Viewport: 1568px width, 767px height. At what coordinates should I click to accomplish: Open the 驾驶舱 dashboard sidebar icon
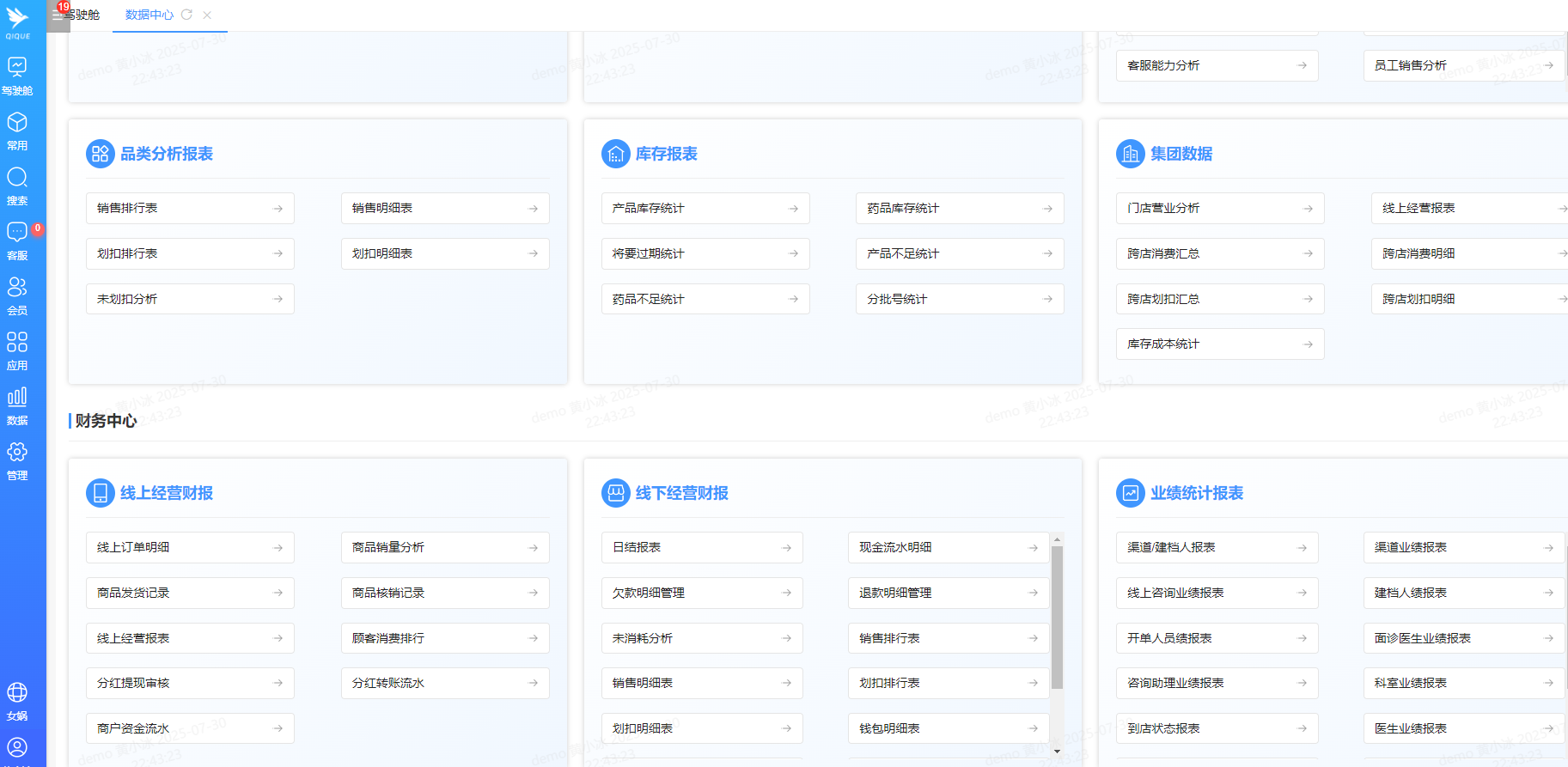pos(17,67)
